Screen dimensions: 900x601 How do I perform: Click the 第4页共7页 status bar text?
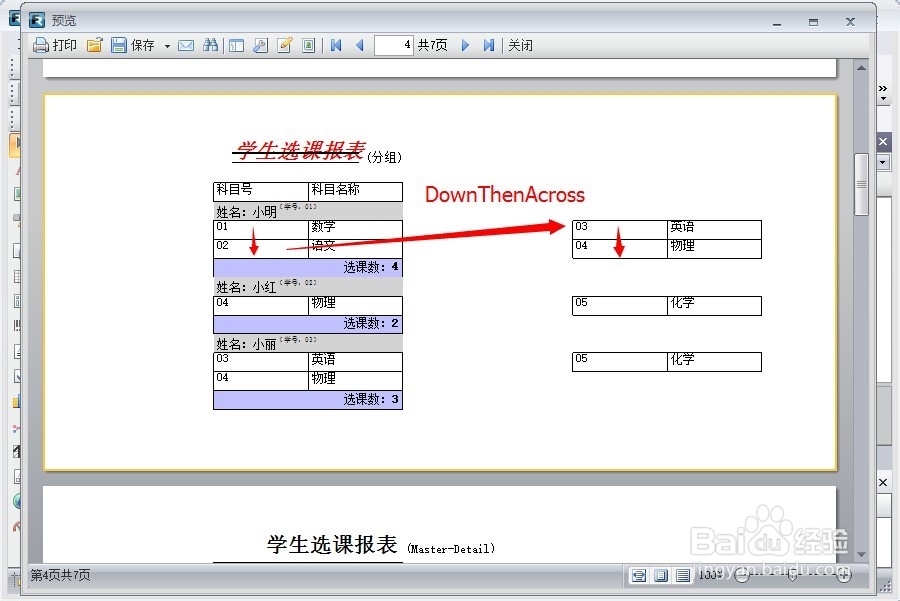point(60,575)
